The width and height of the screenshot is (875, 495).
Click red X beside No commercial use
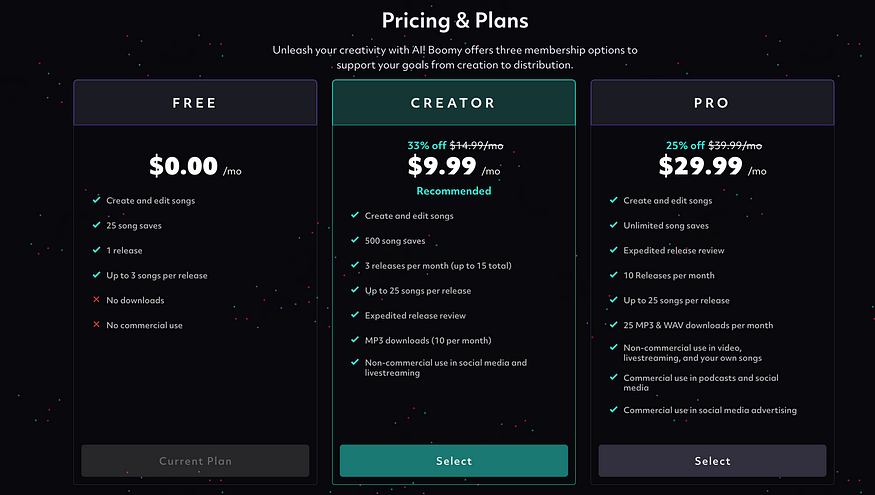click(x=97, y=325)
